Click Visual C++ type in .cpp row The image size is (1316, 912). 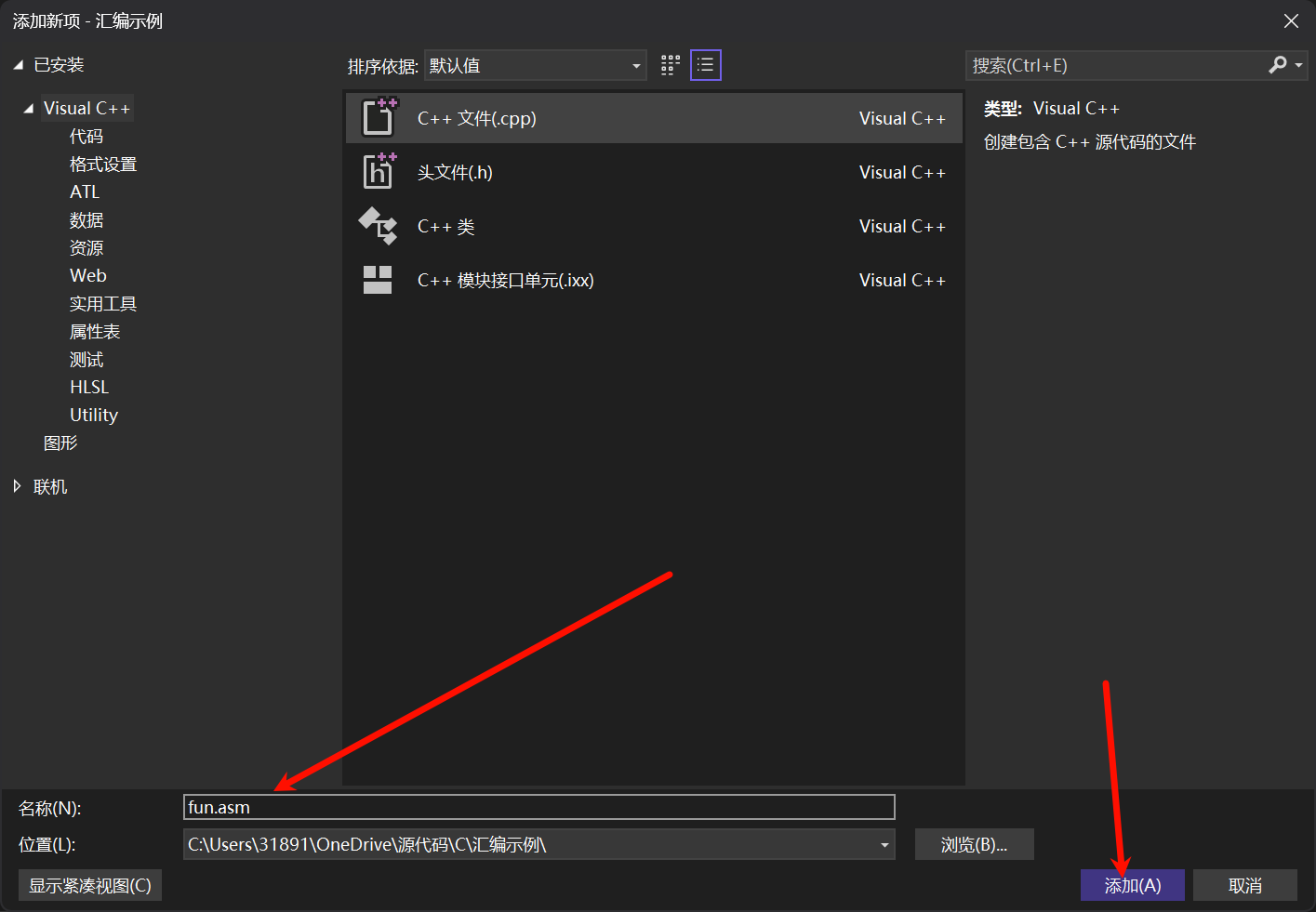tap(902, 119)
